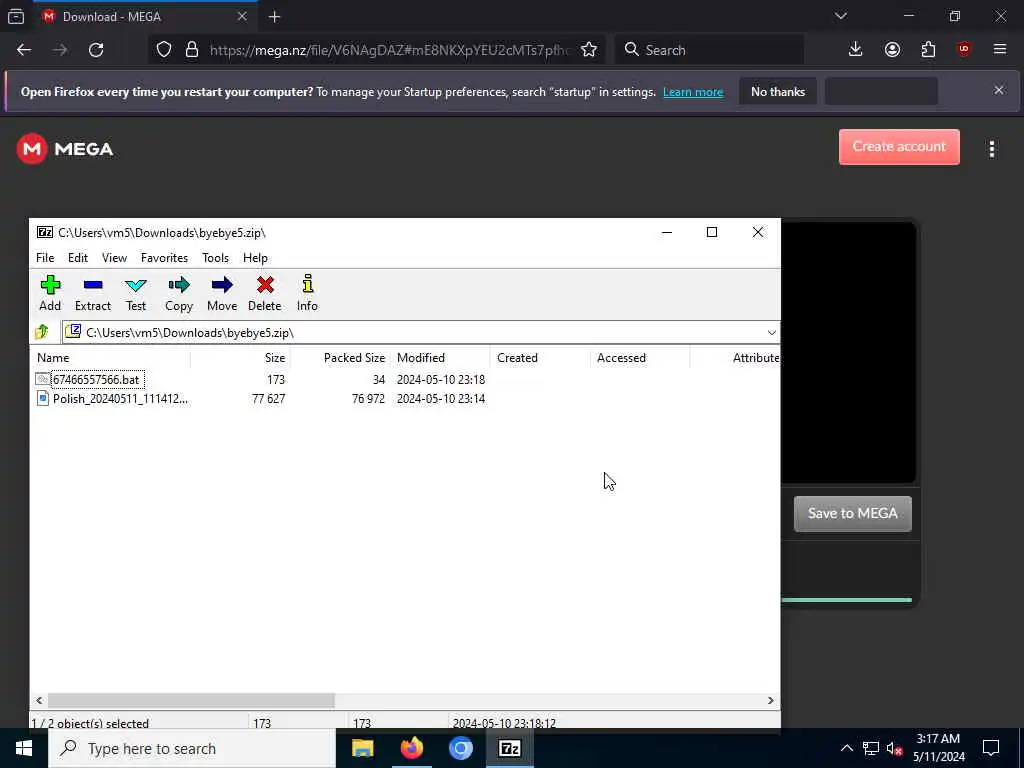Screen dimensions: 1024x768
Task: Go up one folder level in 7-Zip
Action: (x=42, y=332)
